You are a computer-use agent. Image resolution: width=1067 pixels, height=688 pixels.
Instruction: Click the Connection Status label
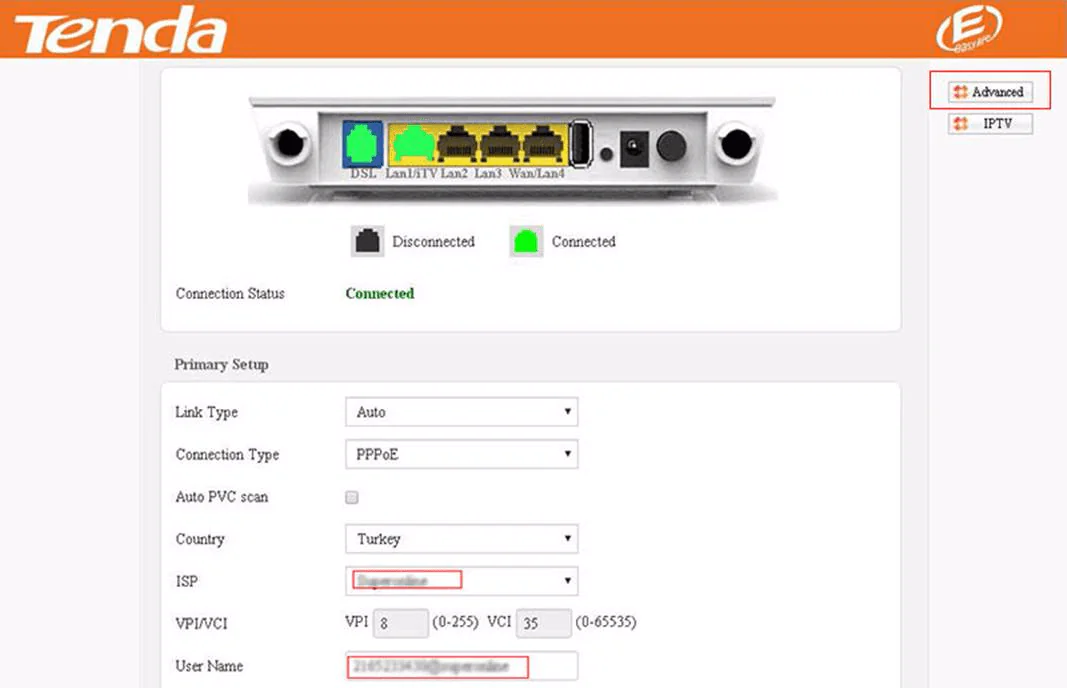click(230, 293)
